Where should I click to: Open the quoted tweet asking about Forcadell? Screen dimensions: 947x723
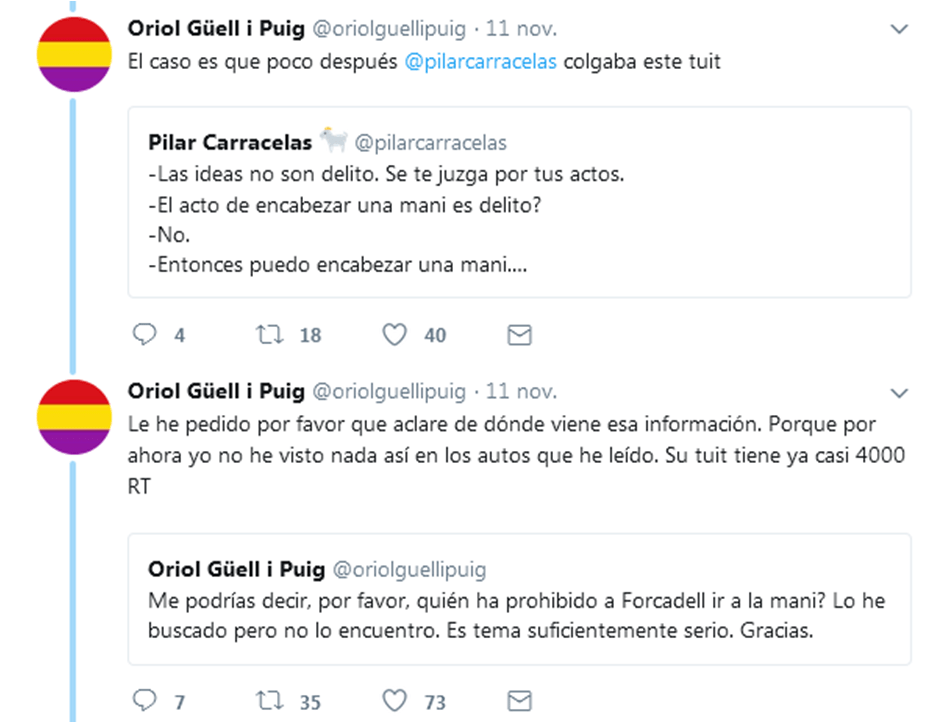(x=519, y=599)
